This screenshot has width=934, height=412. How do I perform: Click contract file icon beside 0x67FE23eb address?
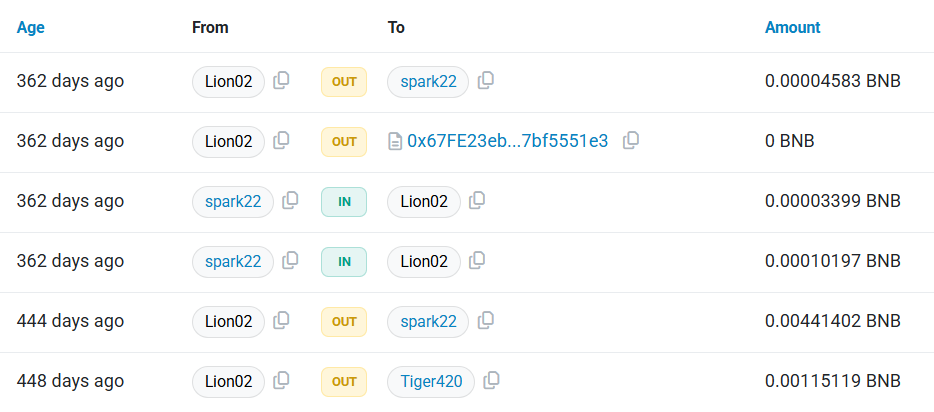(395, 142)
